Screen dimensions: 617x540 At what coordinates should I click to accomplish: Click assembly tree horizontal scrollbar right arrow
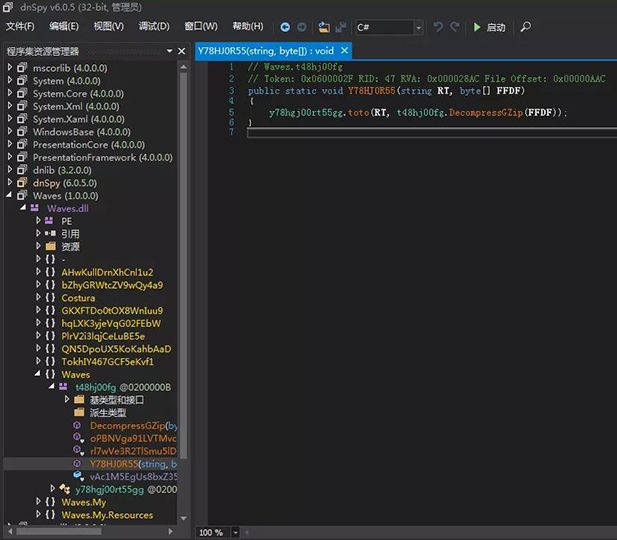170,531
